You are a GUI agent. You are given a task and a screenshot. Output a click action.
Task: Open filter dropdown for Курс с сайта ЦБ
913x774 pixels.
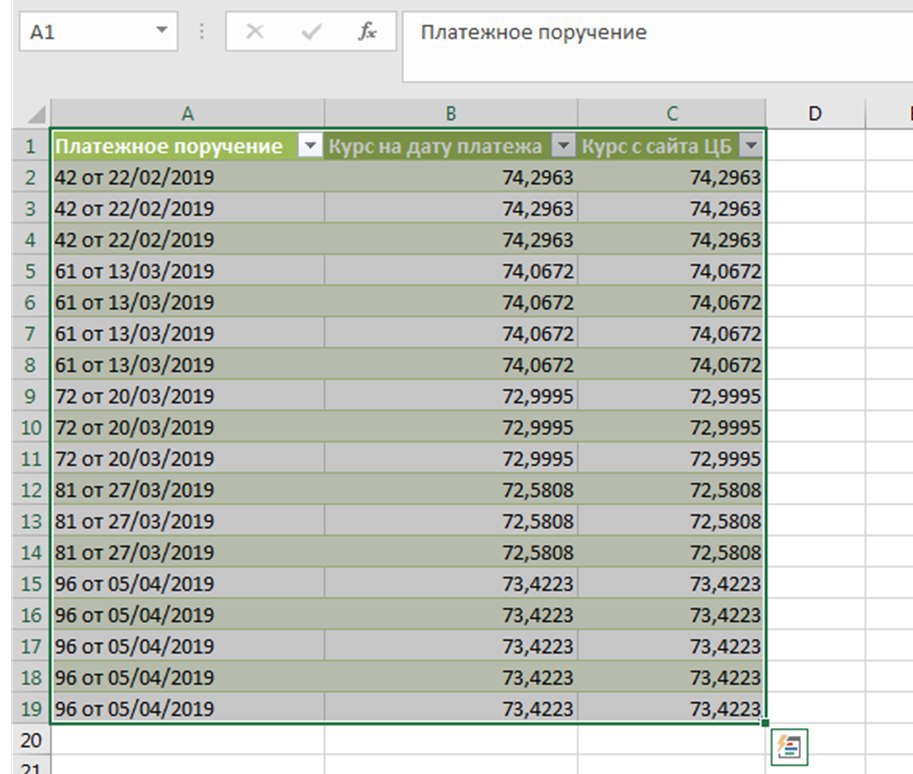751,145
